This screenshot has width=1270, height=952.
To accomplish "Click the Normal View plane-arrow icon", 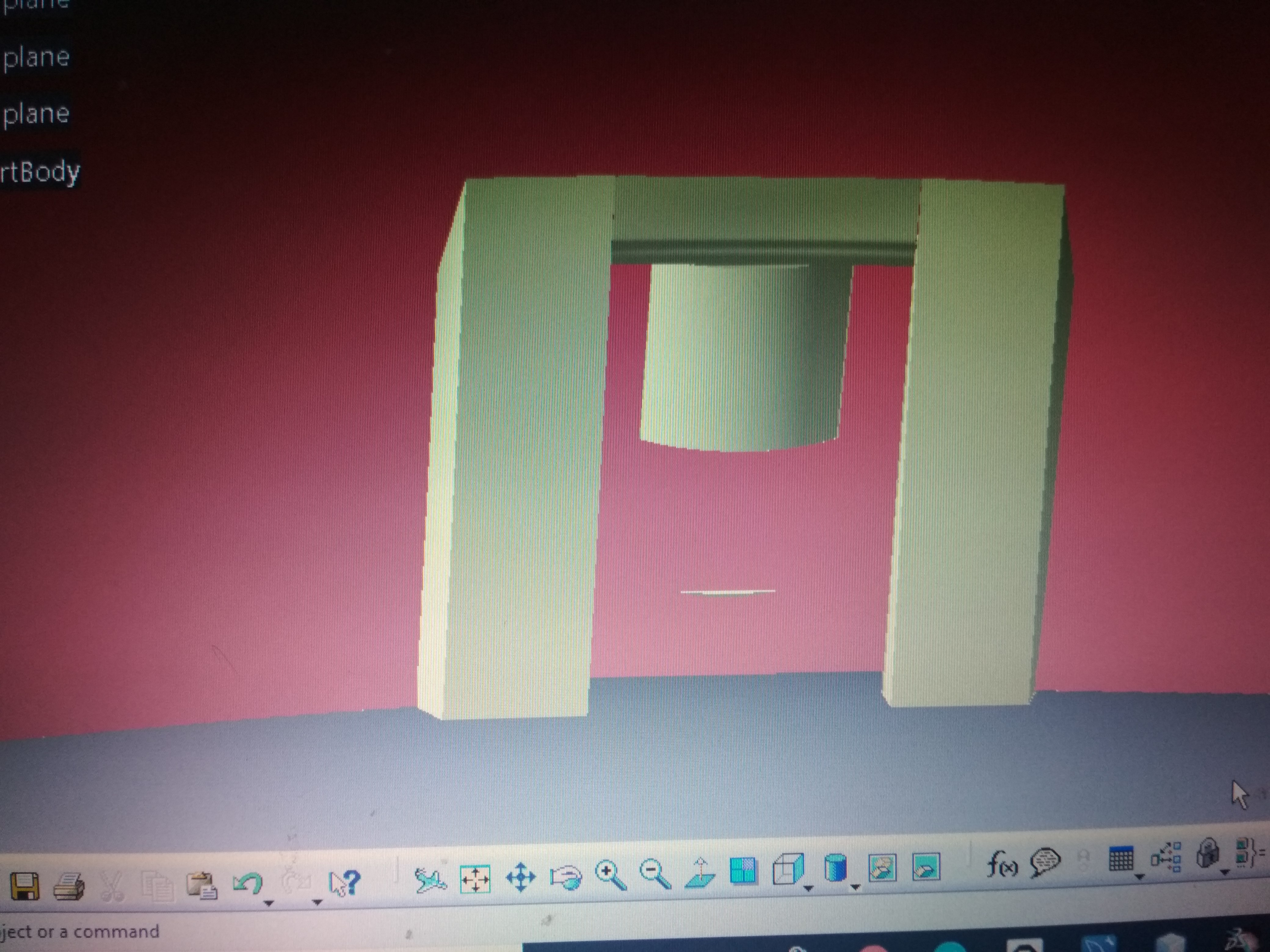I will coord(700,873).
